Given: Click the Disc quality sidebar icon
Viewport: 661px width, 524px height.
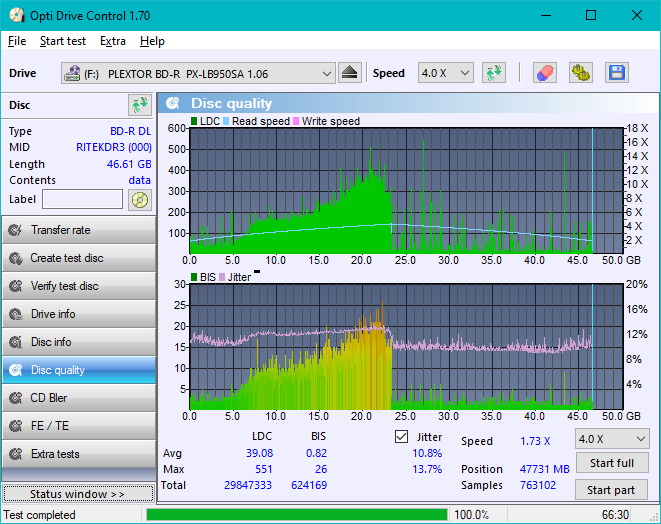Looking at the screenshot, I should tap(16, 370).
